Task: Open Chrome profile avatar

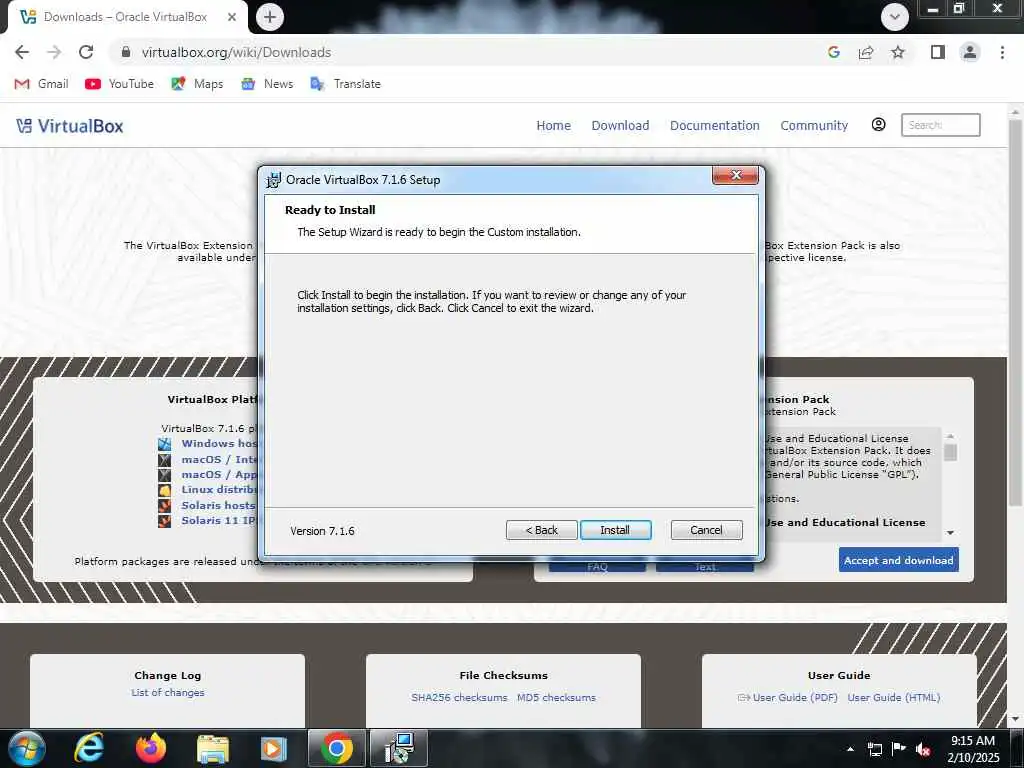Action: tap(970, 52)
